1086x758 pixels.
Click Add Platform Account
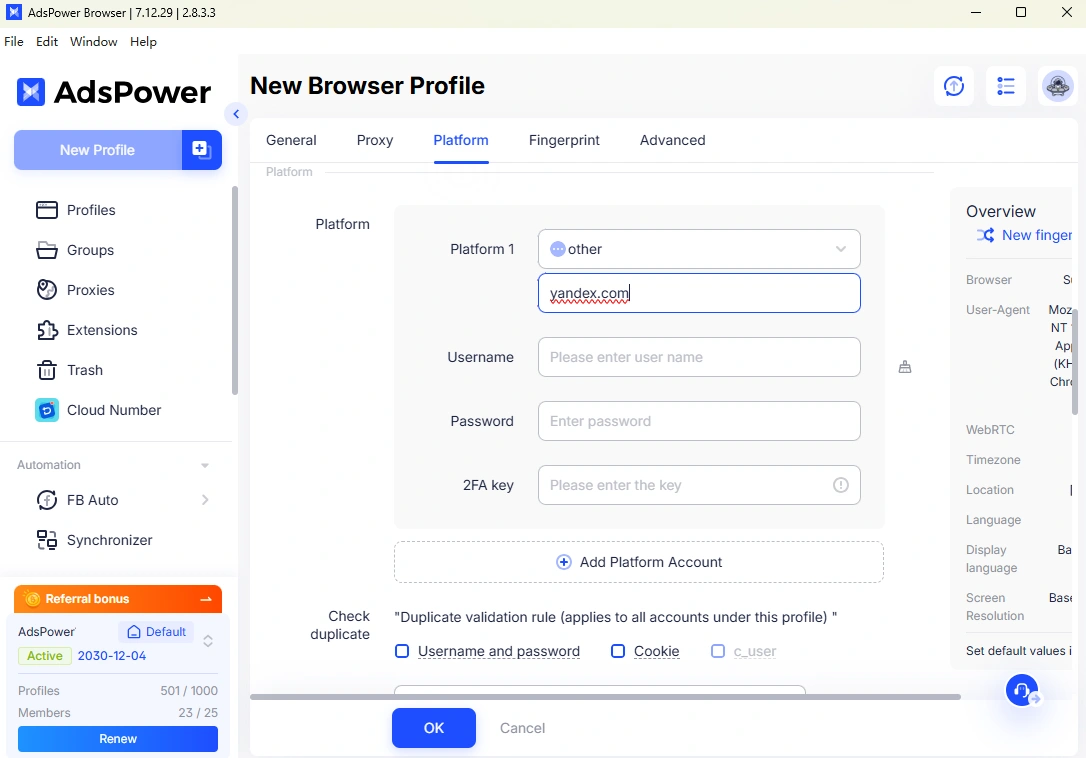[x=639, y=562]
